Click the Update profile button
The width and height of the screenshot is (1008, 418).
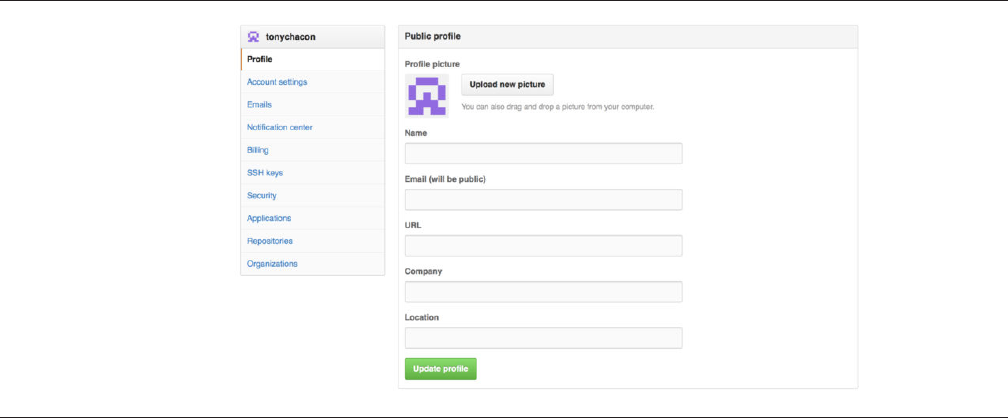point(441,369)
